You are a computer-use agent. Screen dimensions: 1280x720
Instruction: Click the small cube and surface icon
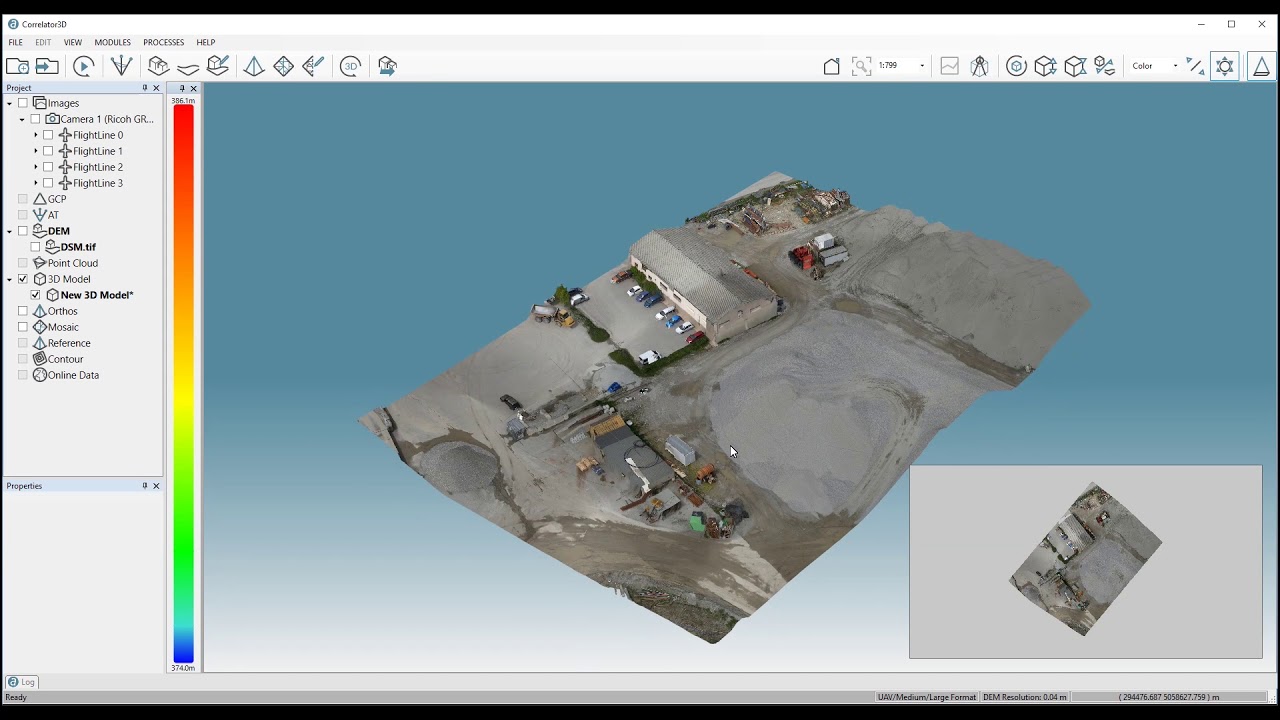[1104, 66]
